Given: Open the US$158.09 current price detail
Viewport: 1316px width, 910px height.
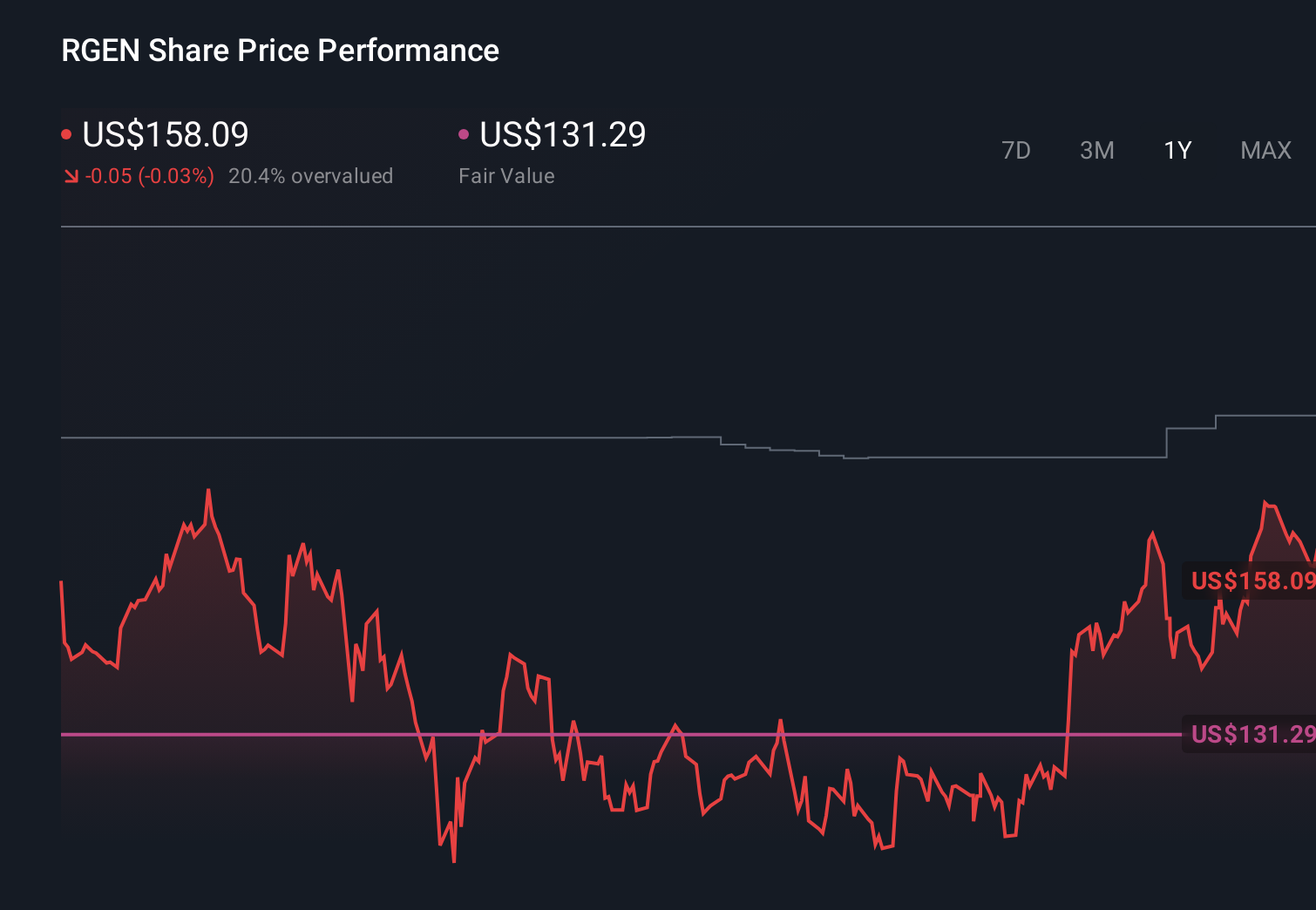Looking at the screenshot, I should click(165, 134).
